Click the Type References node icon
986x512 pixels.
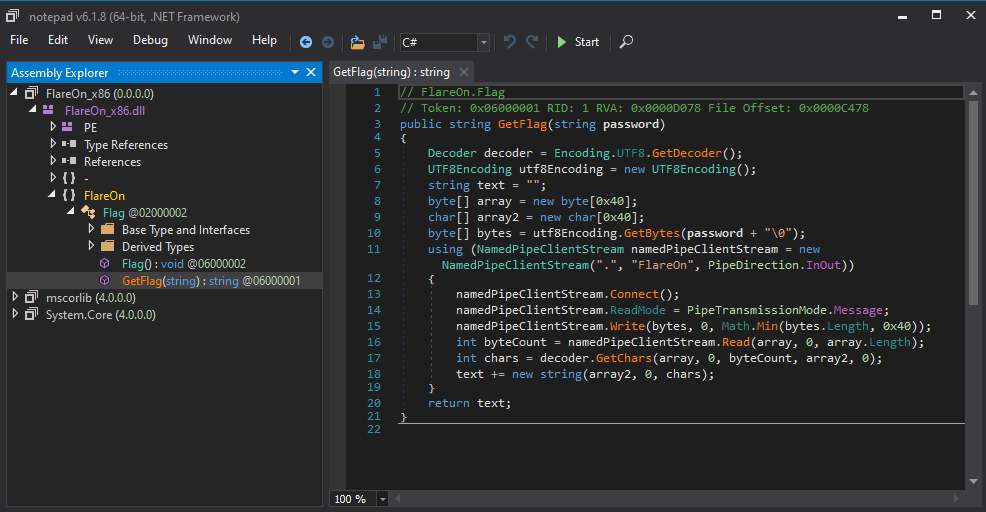click(69, 144)
